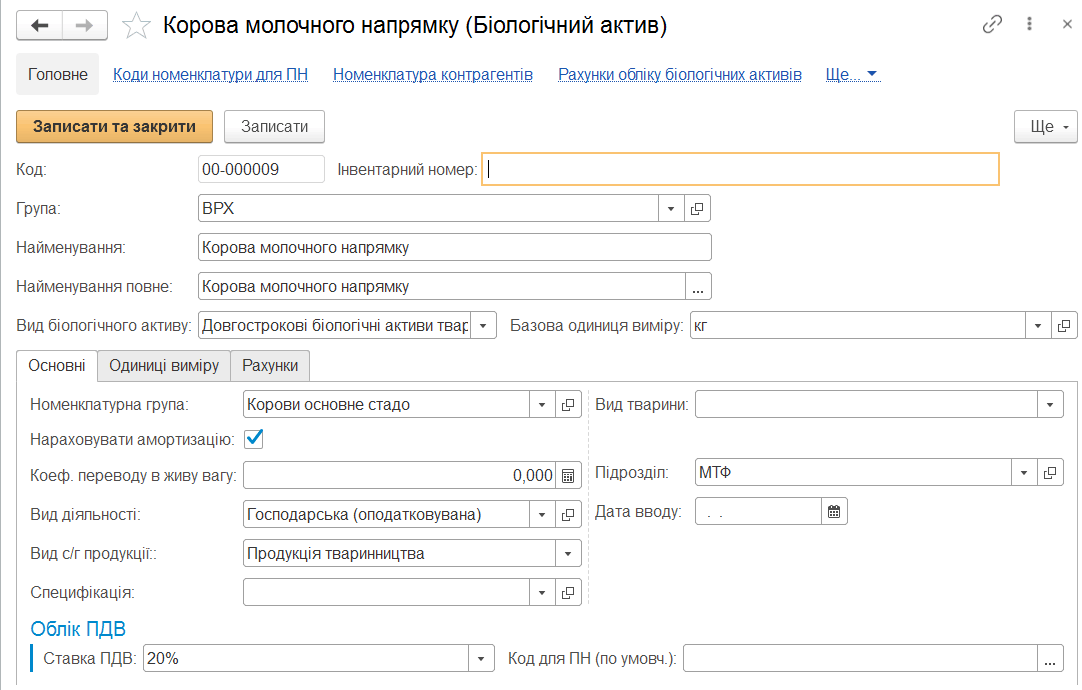1082x690 pixels.
Task: Open Рахунки обліку біологічних активів link
Action: [680, 75]
